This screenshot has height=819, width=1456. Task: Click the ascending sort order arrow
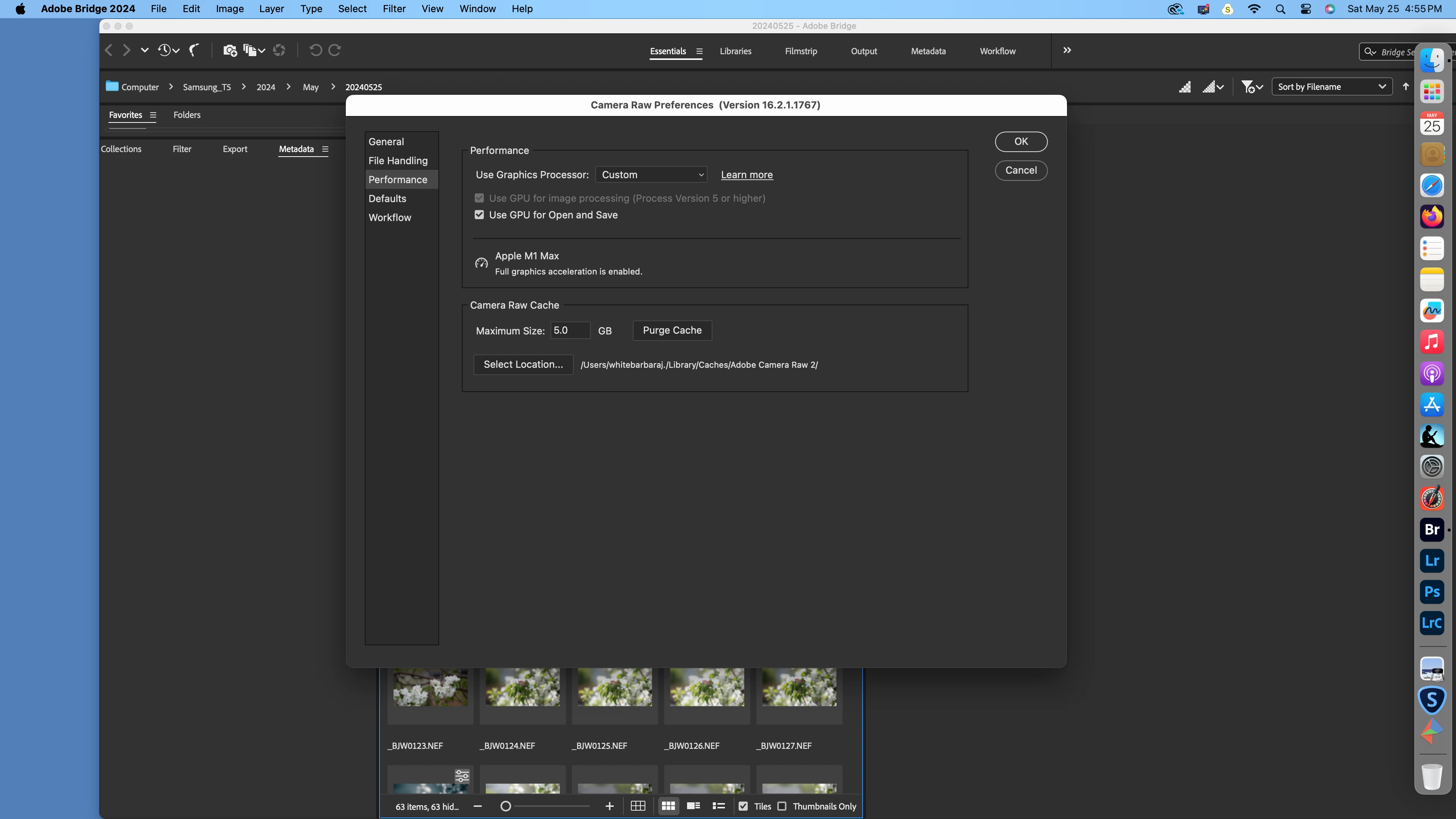point(1406,86)
